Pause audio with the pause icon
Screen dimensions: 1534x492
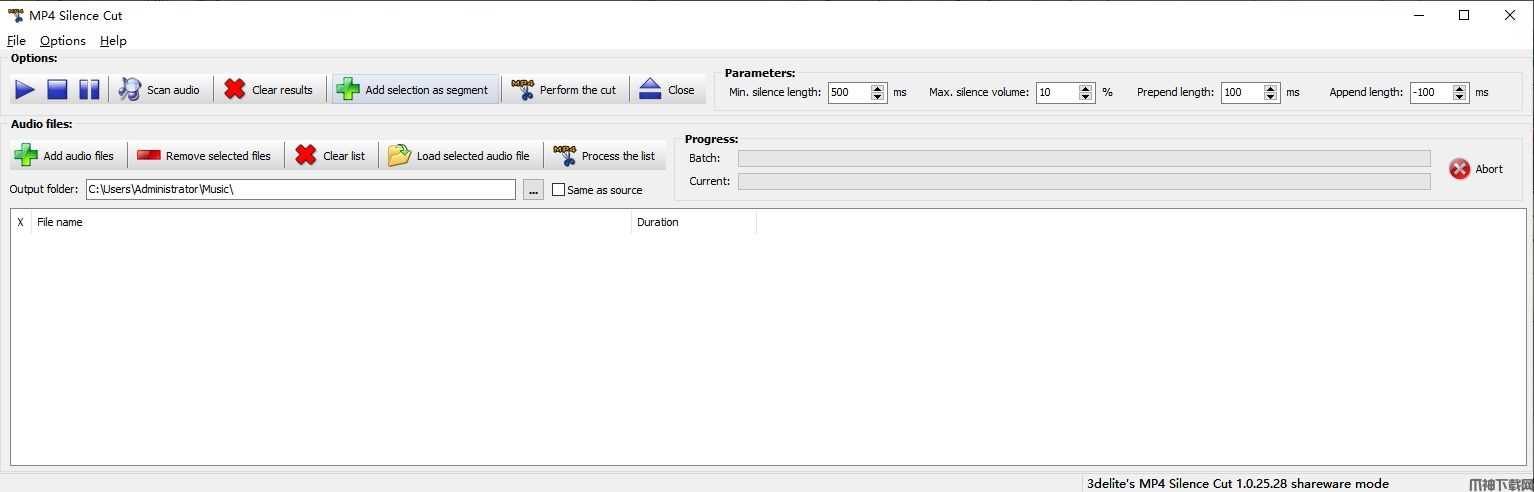click(x=89, y=90)
